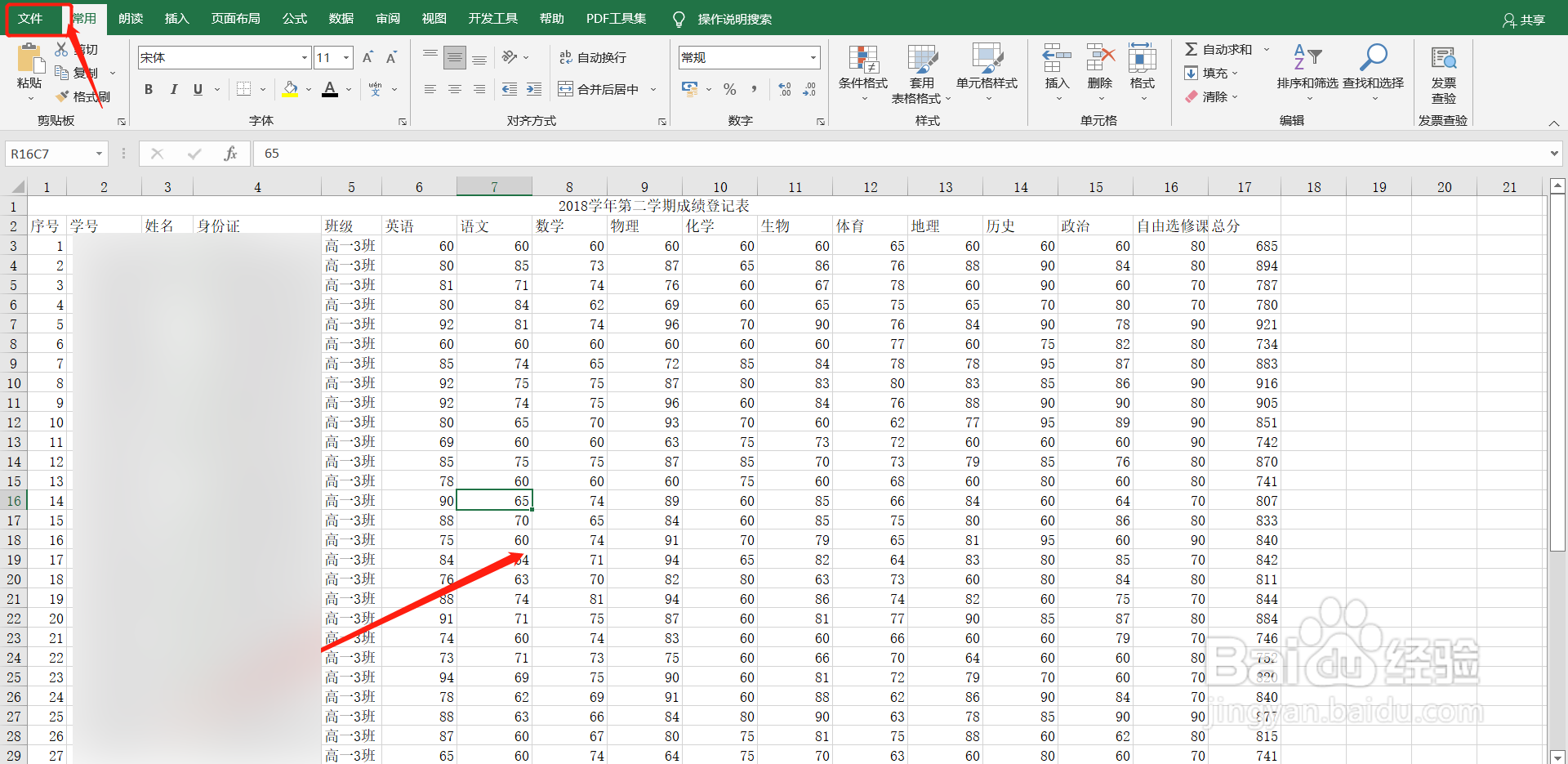
Task: Open font color dropdown arrow
Action: 349,89
